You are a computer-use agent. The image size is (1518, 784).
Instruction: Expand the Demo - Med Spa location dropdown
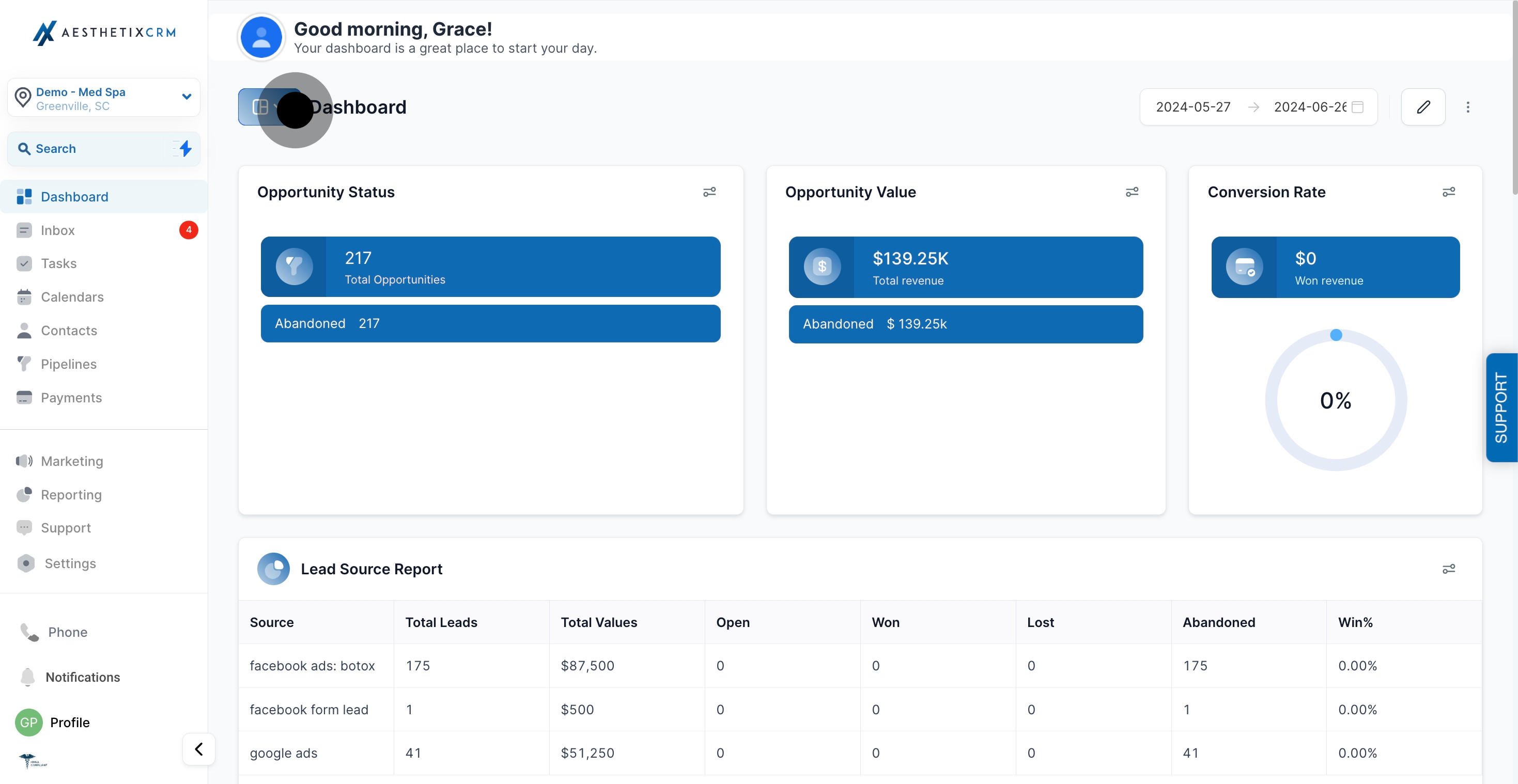coord(186,97)
